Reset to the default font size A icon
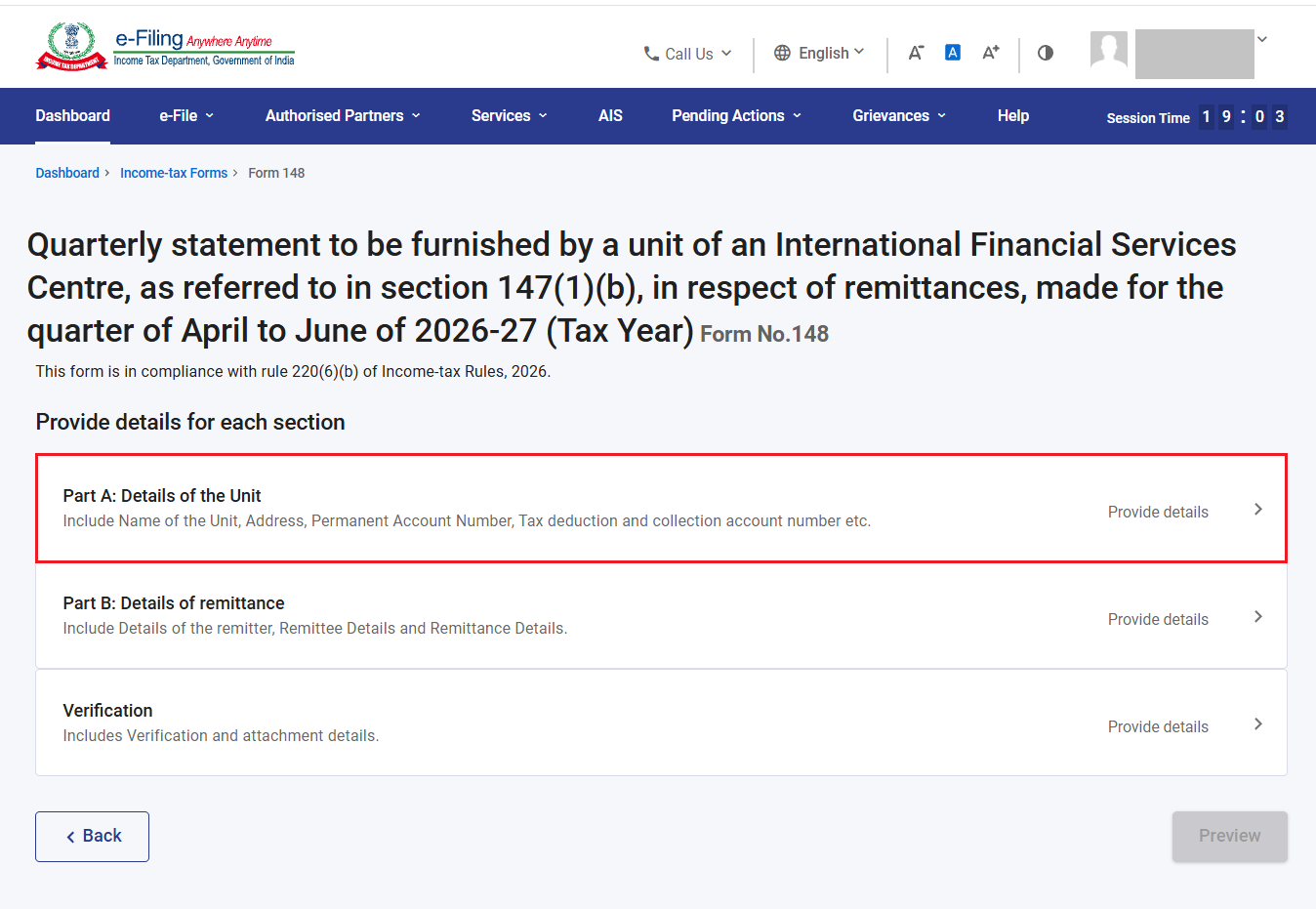 click(953, 53)
